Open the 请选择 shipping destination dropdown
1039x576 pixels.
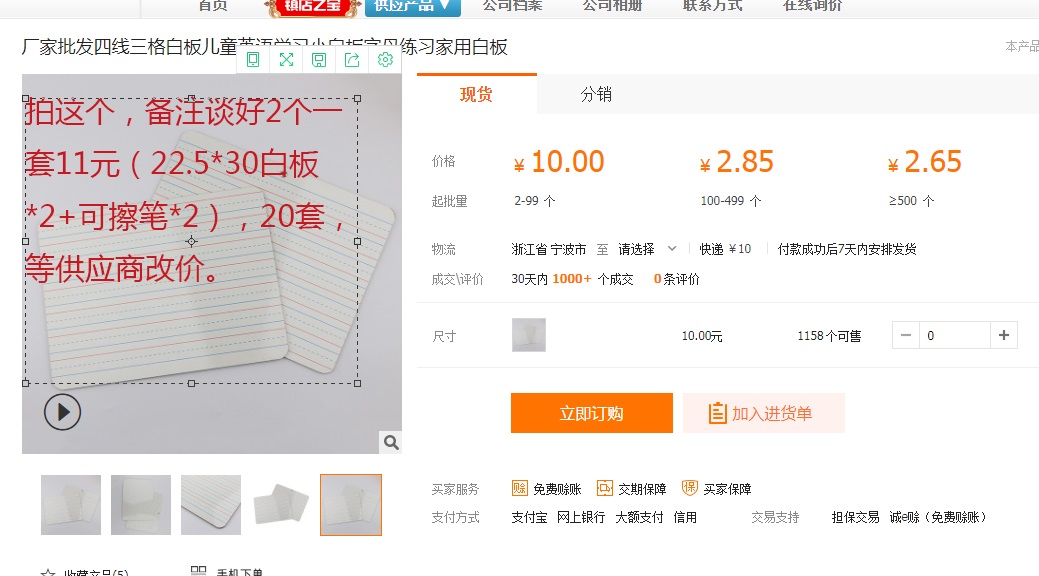[x=647, y=249]
